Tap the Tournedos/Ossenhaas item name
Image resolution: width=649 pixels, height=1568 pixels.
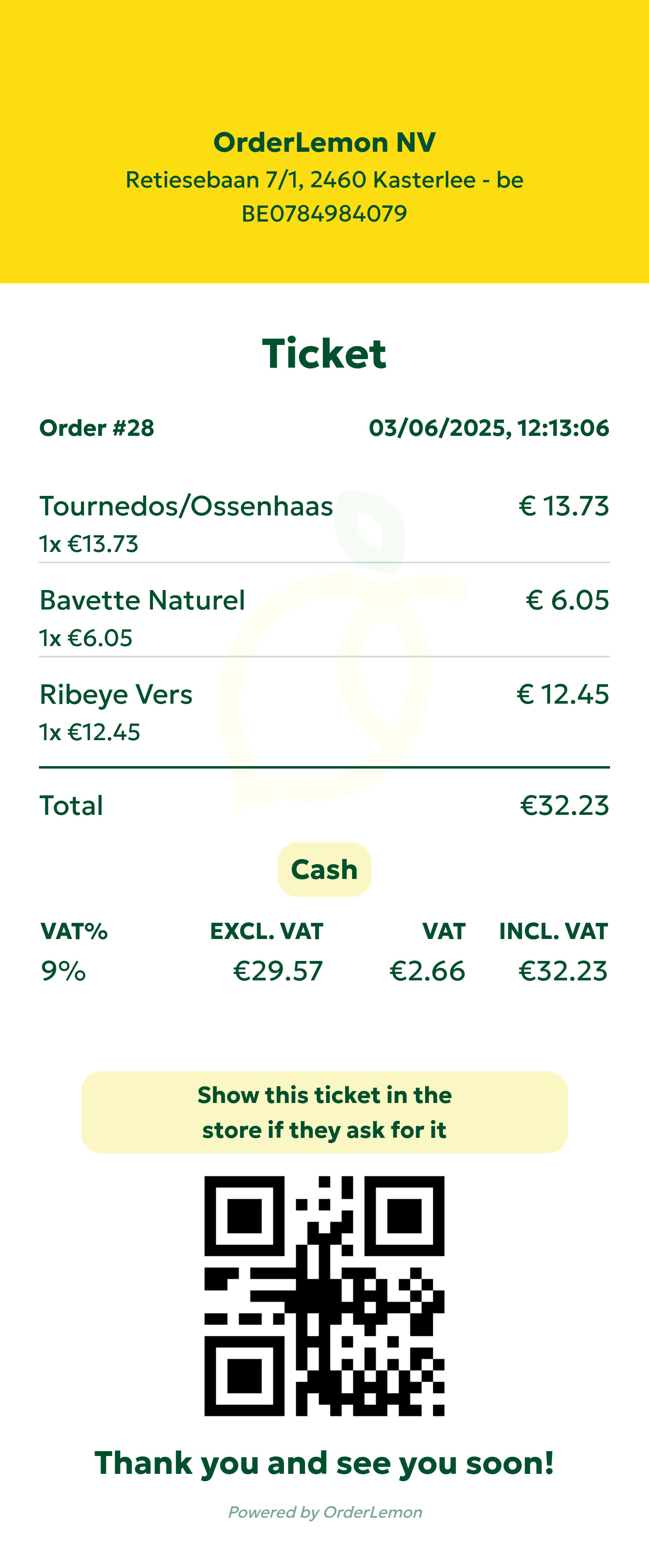click(186, 506)
